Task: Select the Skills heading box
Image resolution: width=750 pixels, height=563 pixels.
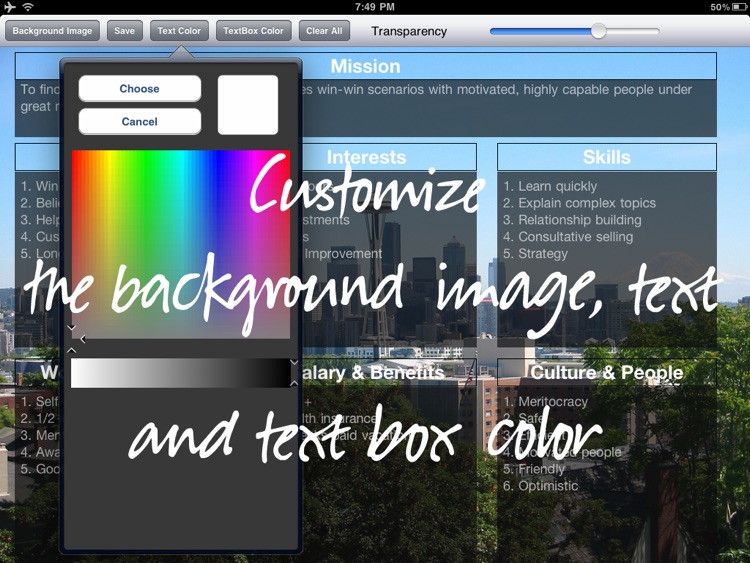Action: (607, 157)
